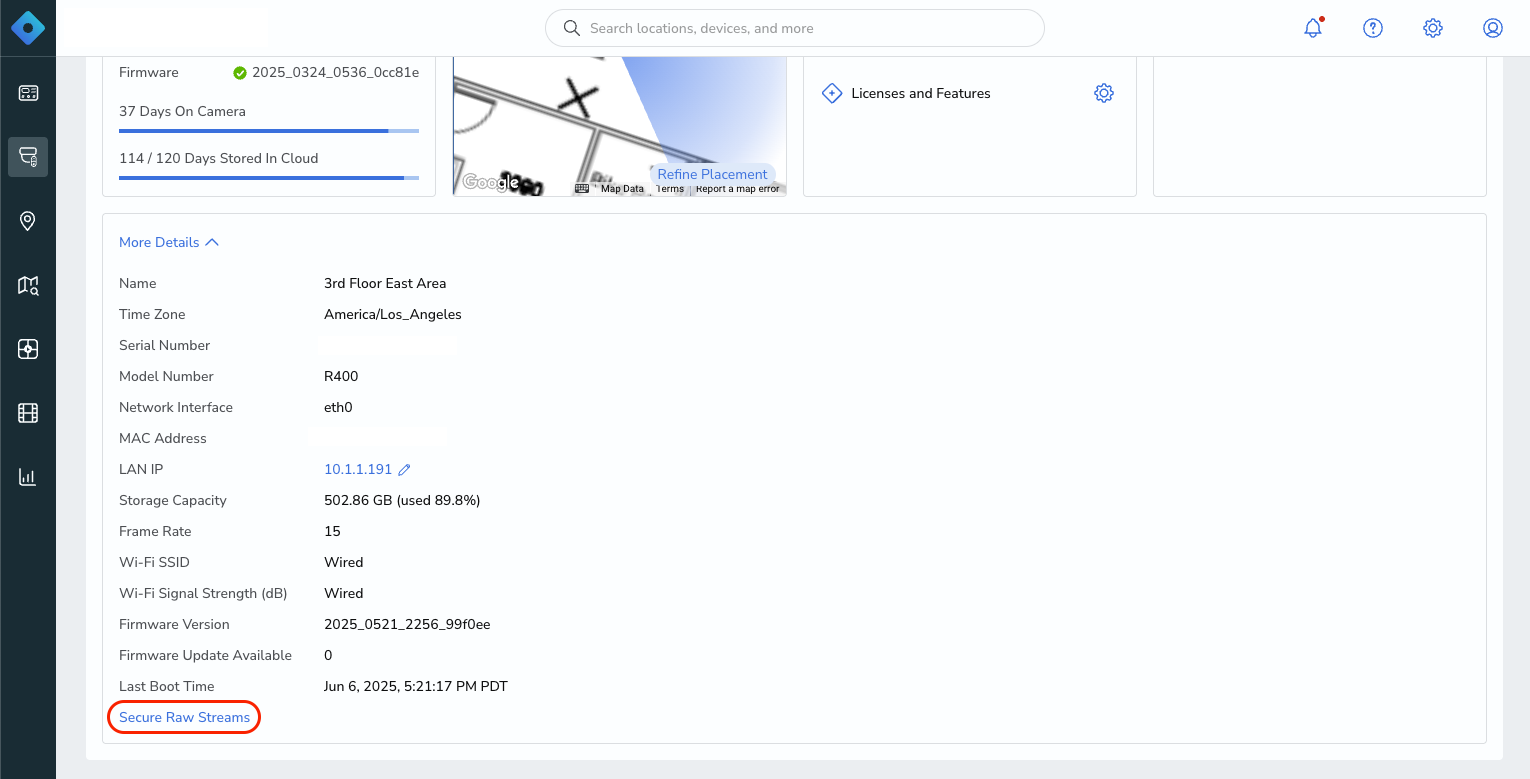Click the Wi-Fi Signal Strength value Wired
Image resolution: width=1530 pixels, height=779 pixels.
[344, 593]
